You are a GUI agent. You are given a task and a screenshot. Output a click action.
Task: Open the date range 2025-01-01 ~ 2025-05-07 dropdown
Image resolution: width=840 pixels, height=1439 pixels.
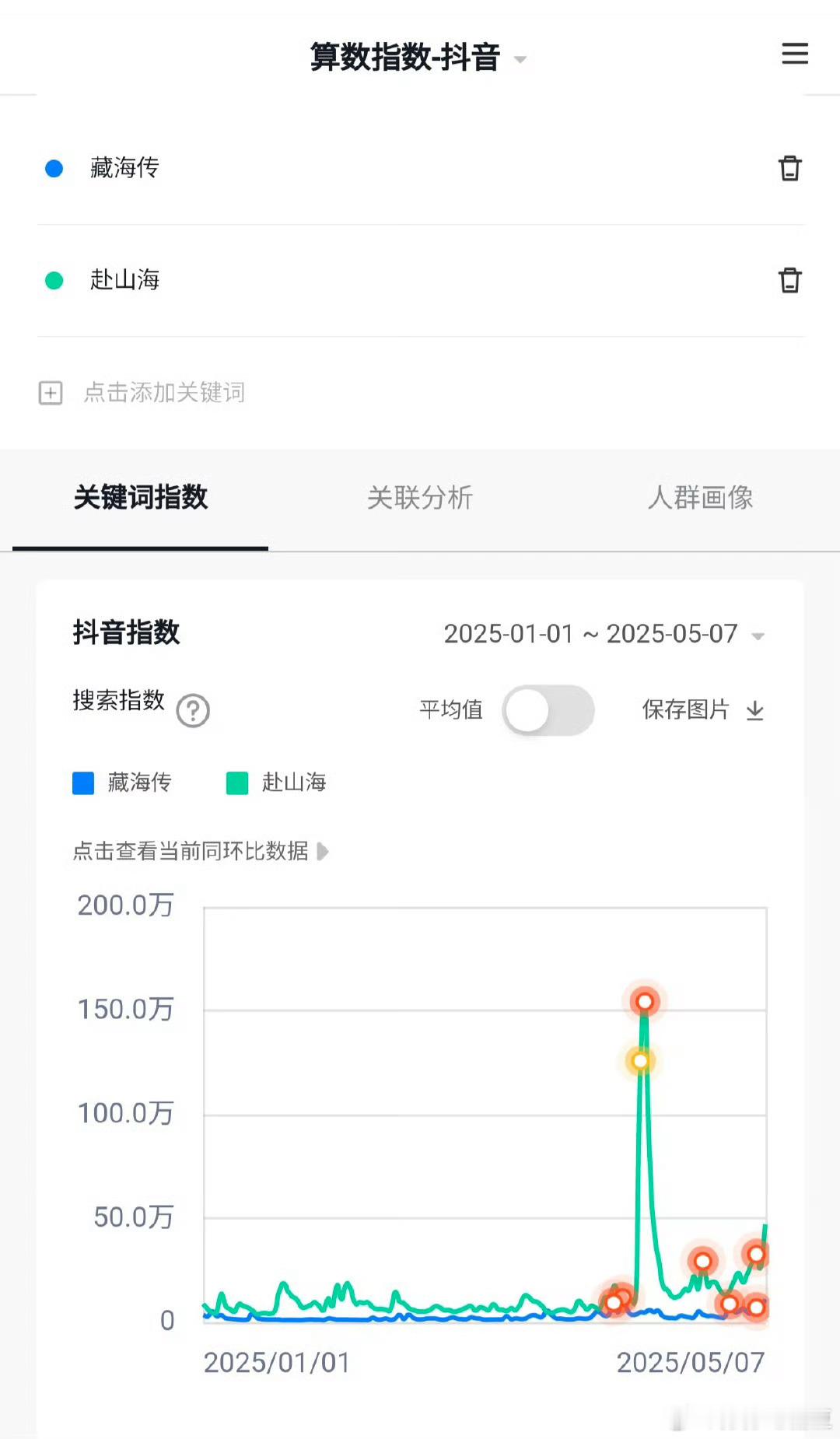pyautogui.click(x=604, y=634)
